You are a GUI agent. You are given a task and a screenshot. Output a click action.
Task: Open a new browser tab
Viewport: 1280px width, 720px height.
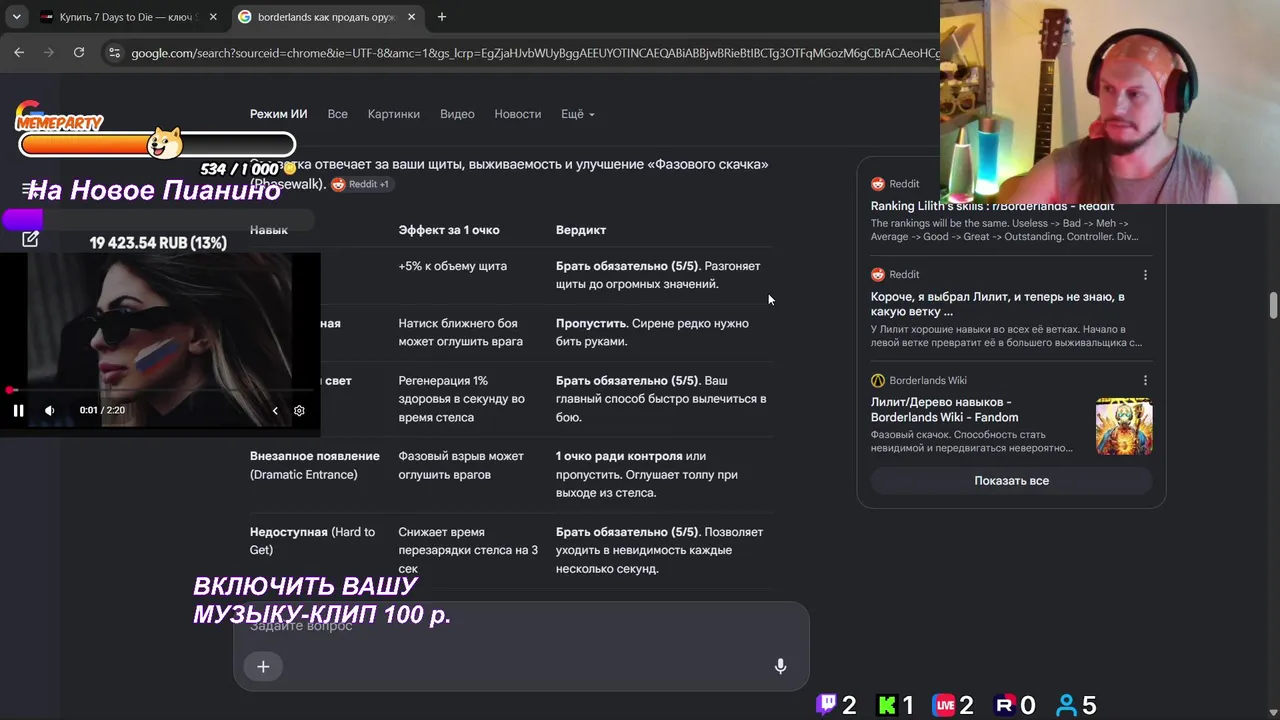(442, 17)
